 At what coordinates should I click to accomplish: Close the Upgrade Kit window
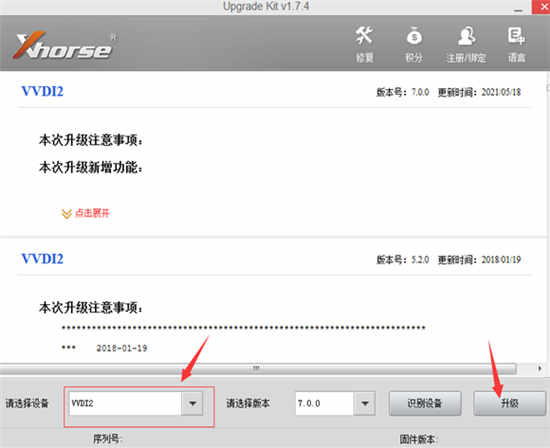coord(541,7)
